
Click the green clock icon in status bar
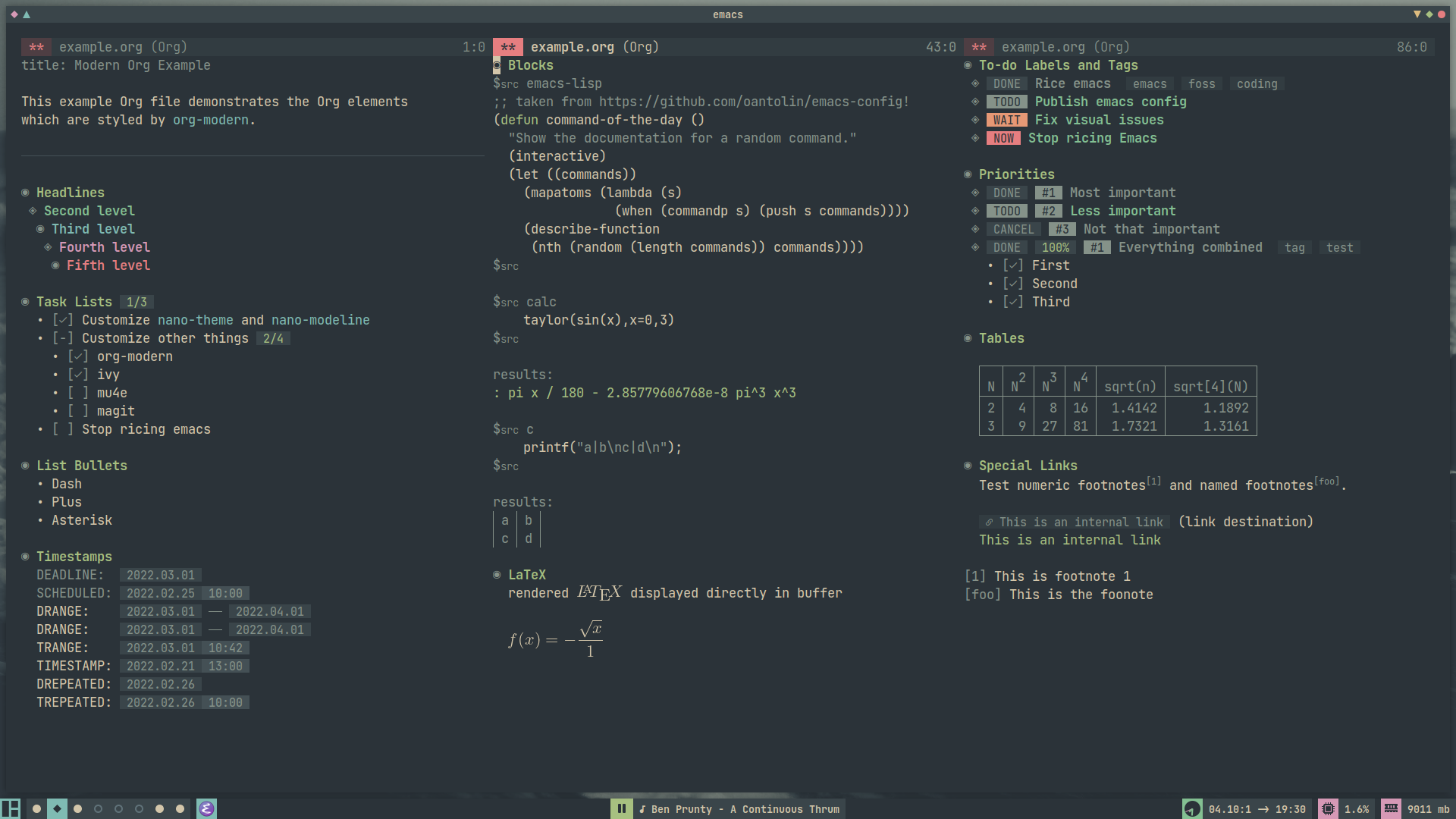point(1192,808)
